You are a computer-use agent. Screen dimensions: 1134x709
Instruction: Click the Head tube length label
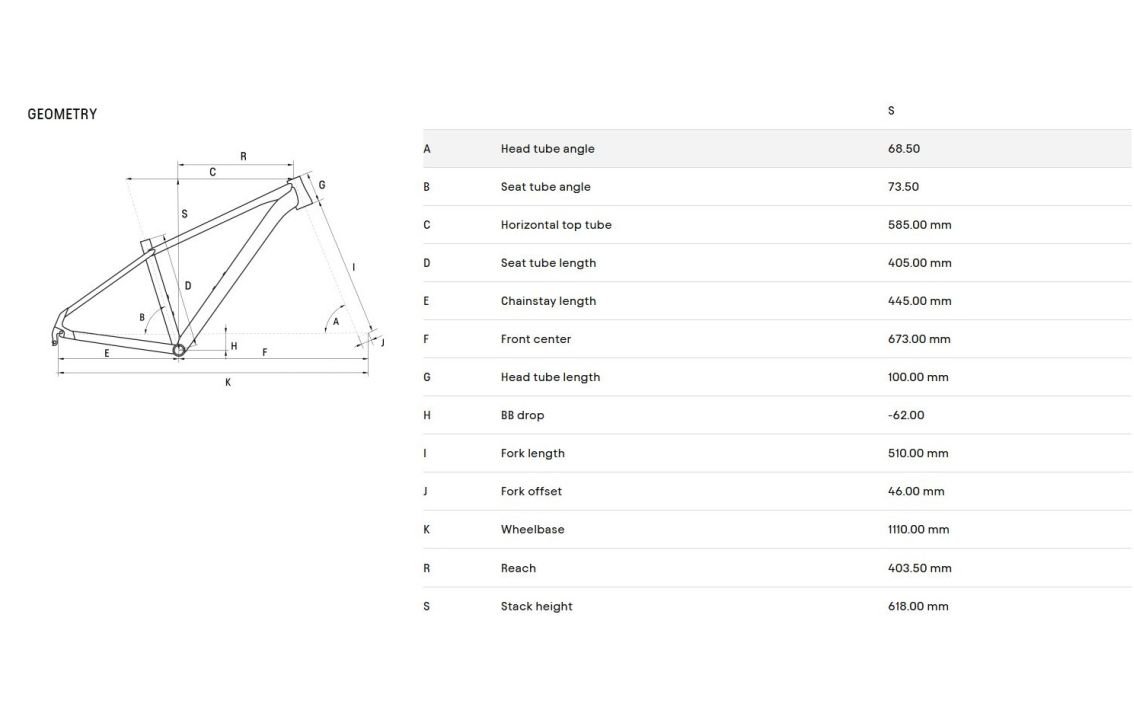(550, 377)
